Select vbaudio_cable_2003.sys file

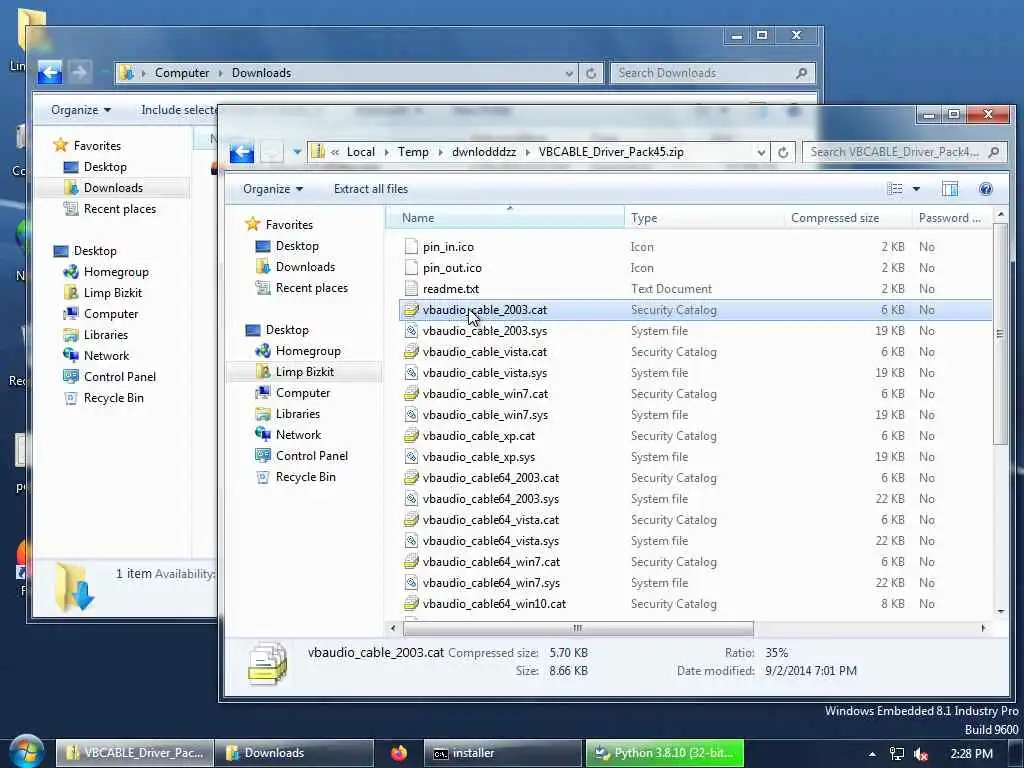click(694, 331)
